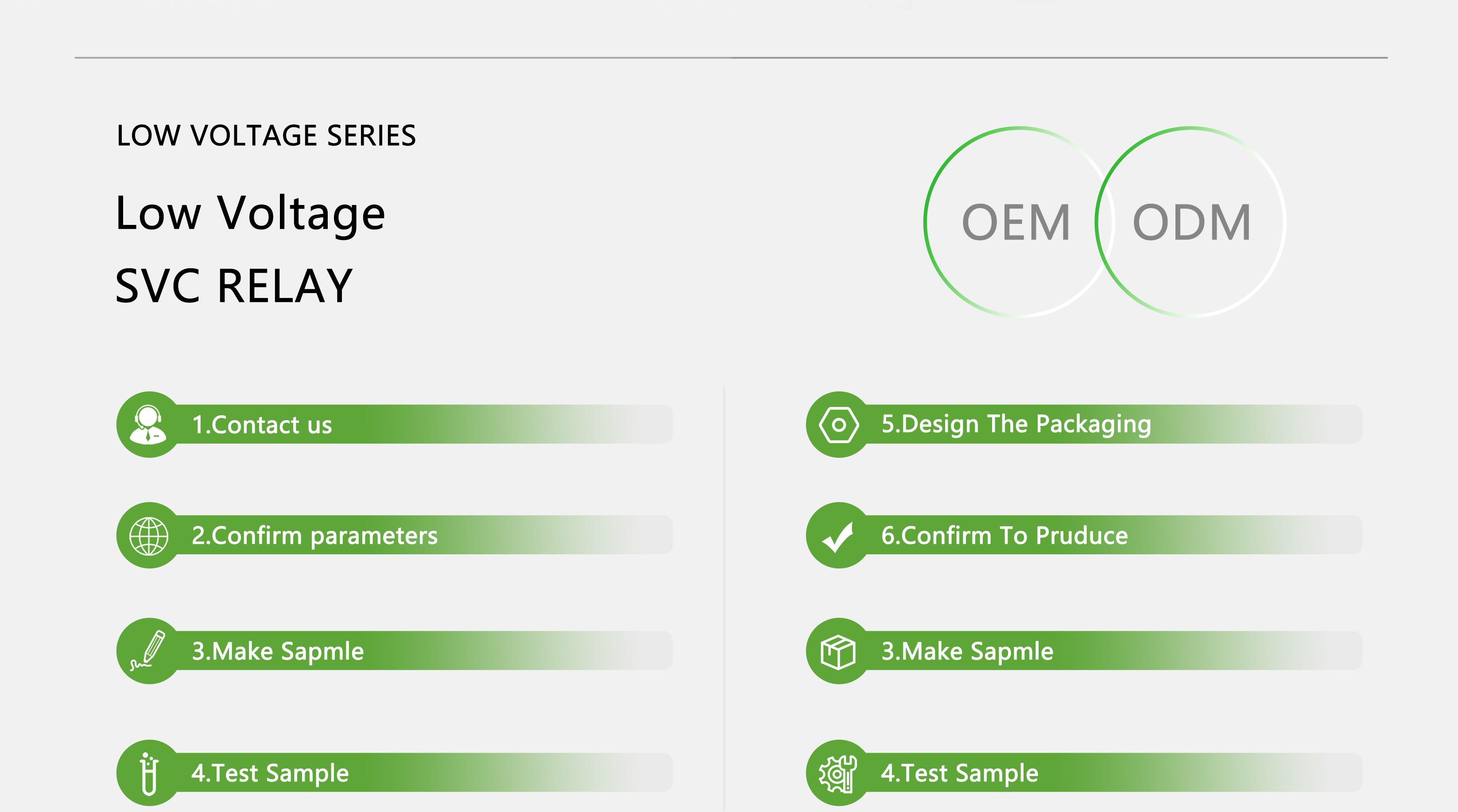Click the pencil signature icon
This screenshot has width=1458, height=812.
pos(148,651)
